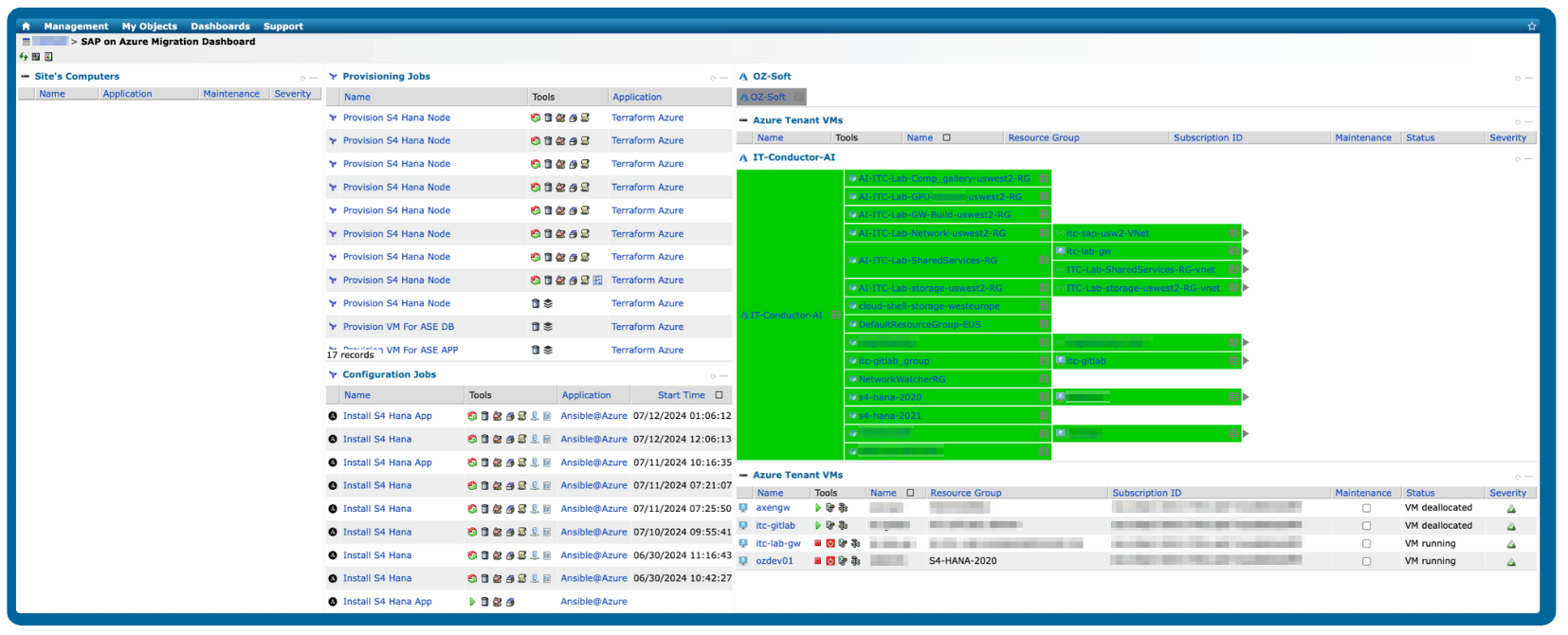Click the rerun icon for Install S4 Hana 12:06:13
The height and width of the screenshot is (635, 1568).
[472, 440]
